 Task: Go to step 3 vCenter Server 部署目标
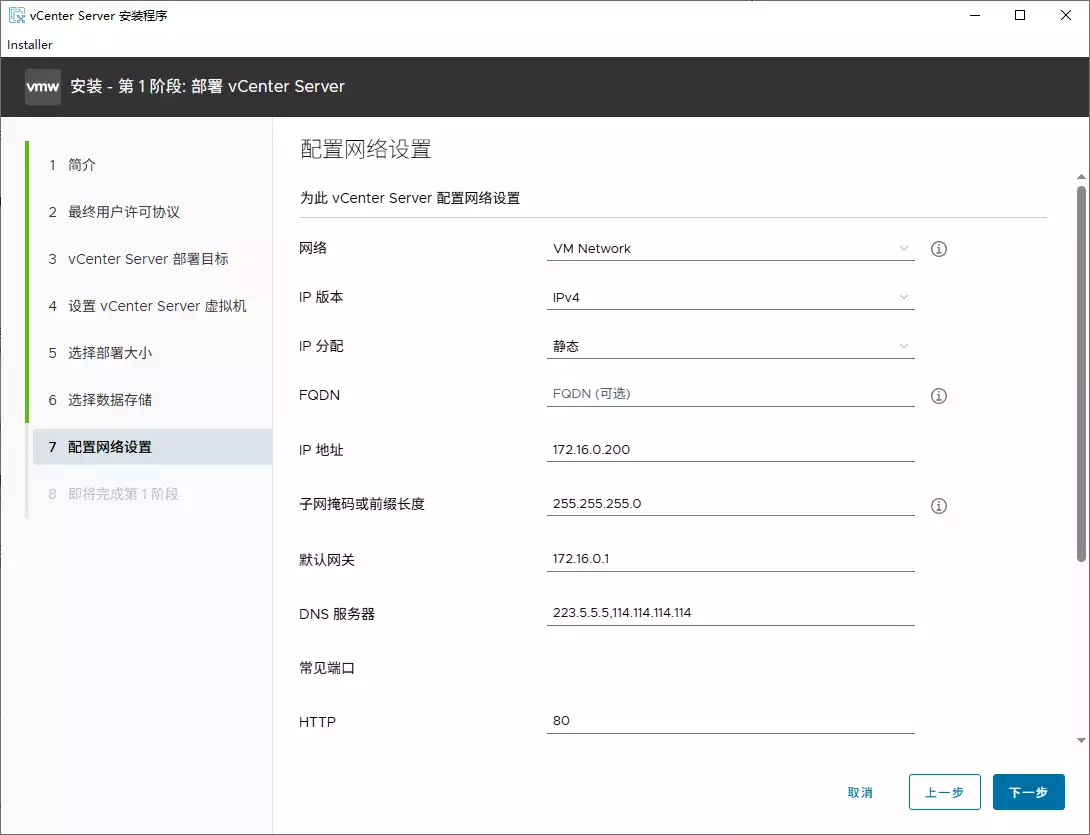click(x=148, y=259)
